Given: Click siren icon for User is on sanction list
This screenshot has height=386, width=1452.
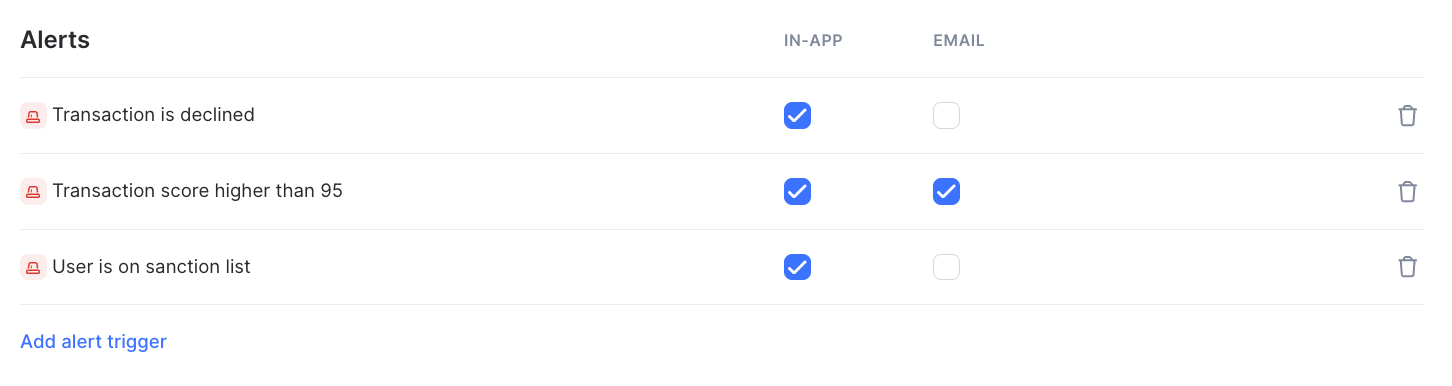Looking at the screenshot, I should click(33, 267).
